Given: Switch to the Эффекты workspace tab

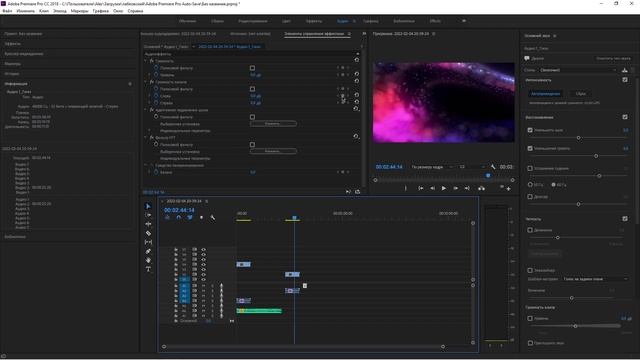Looking at the screenshot, I should (313, 21).
